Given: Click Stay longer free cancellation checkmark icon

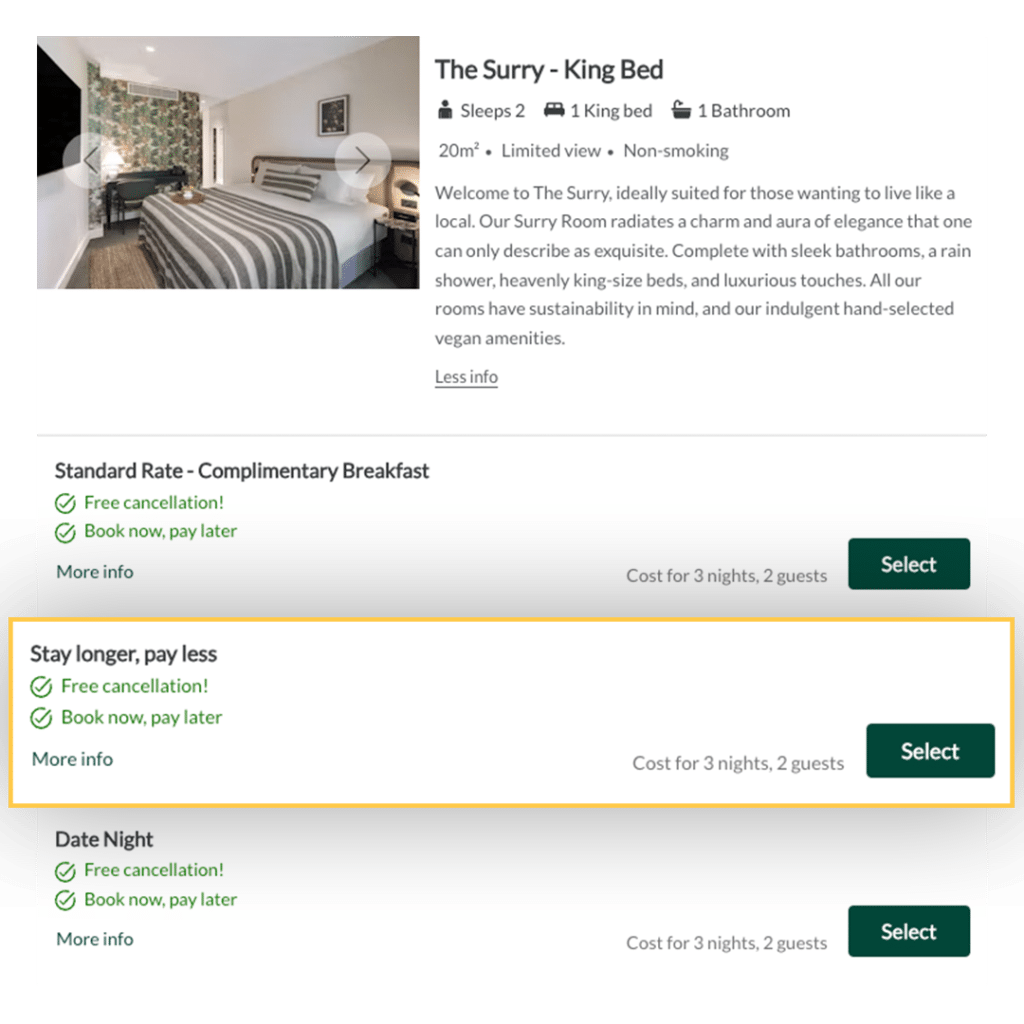Looking at the screenshot, I should [42, 687].
